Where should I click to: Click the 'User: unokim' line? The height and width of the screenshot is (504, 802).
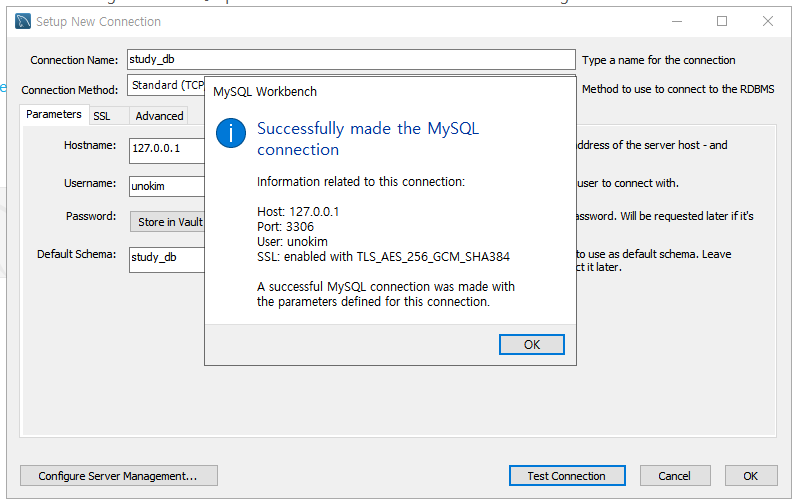tap(292, 242)
